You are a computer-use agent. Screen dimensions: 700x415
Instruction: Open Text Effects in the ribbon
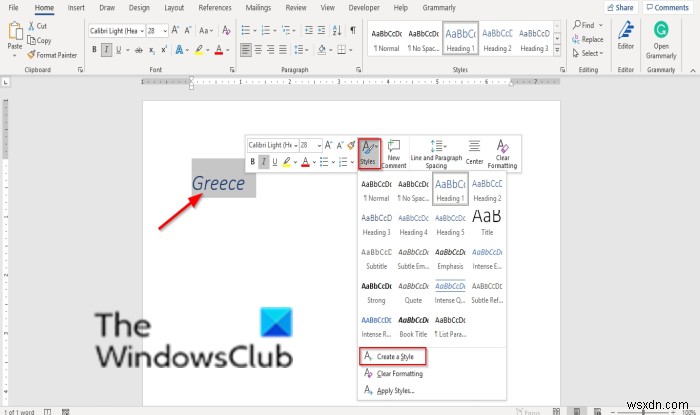179,50
